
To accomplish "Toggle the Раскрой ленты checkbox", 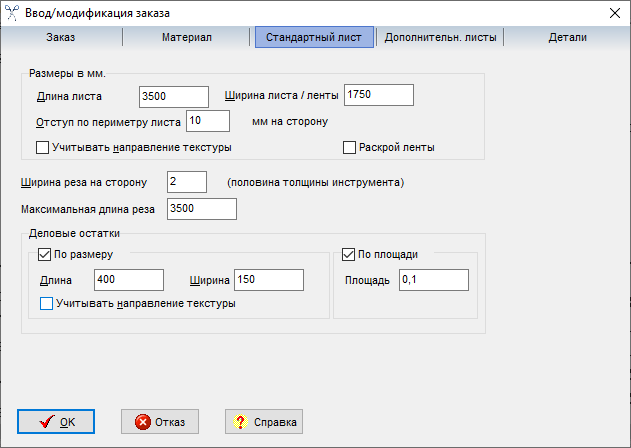I will [x=350, y=148].
